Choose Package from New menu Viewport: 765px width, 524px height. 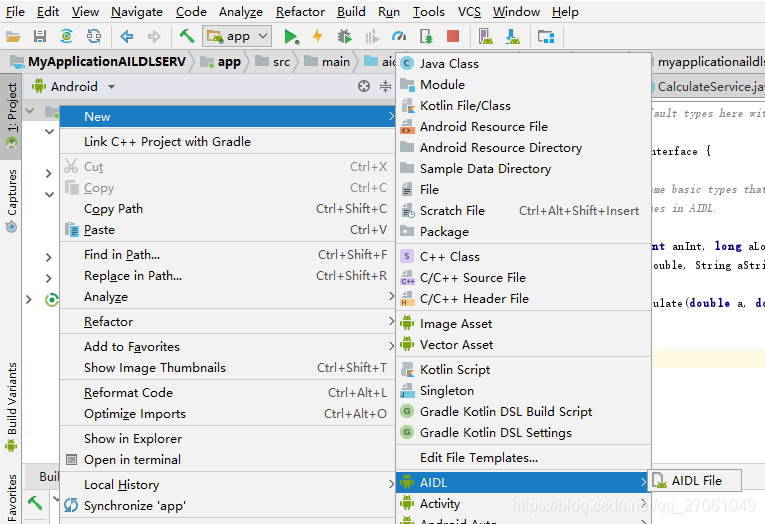523,231
